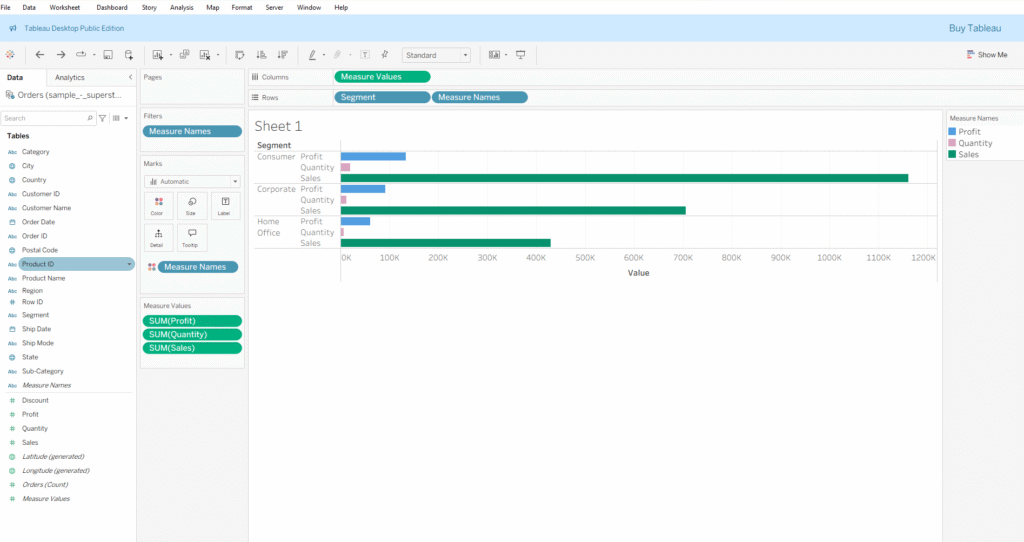The width and height of the screenshot is (1024, 542).
Task: Select the SUM(Quantity) pill in Measure Values
Action: point(191,335)
